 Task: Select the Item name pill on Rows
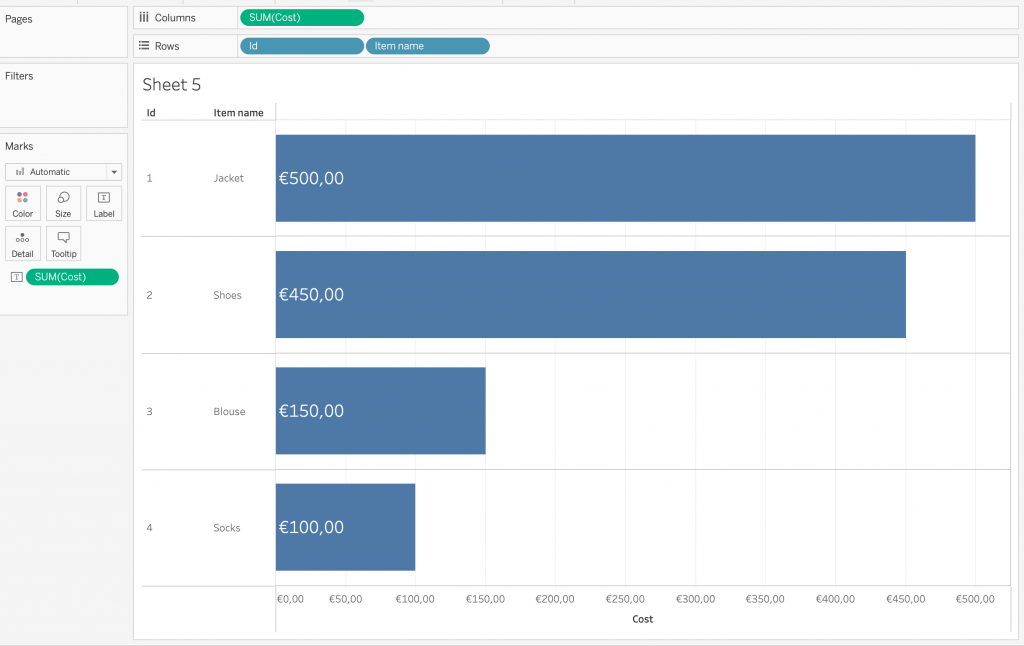[x=427, y=46]
